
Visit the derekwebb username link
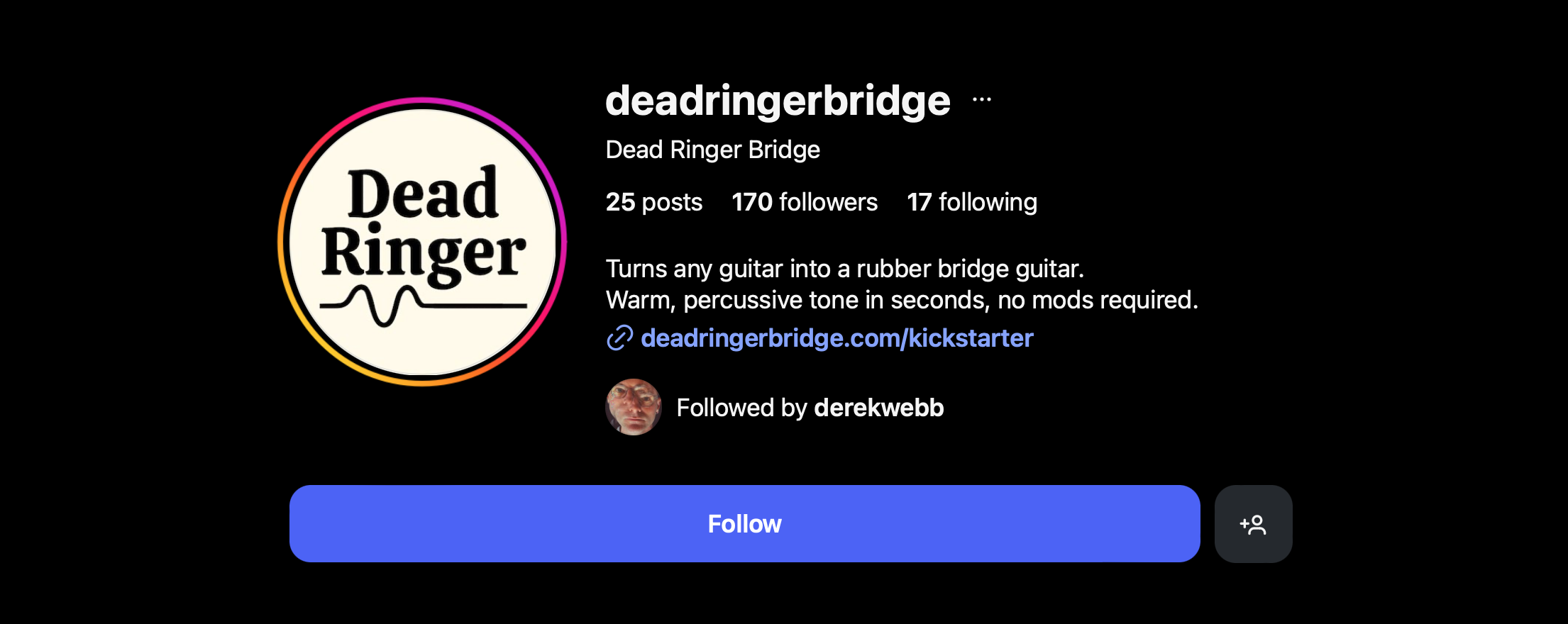[x=879, y=408]
